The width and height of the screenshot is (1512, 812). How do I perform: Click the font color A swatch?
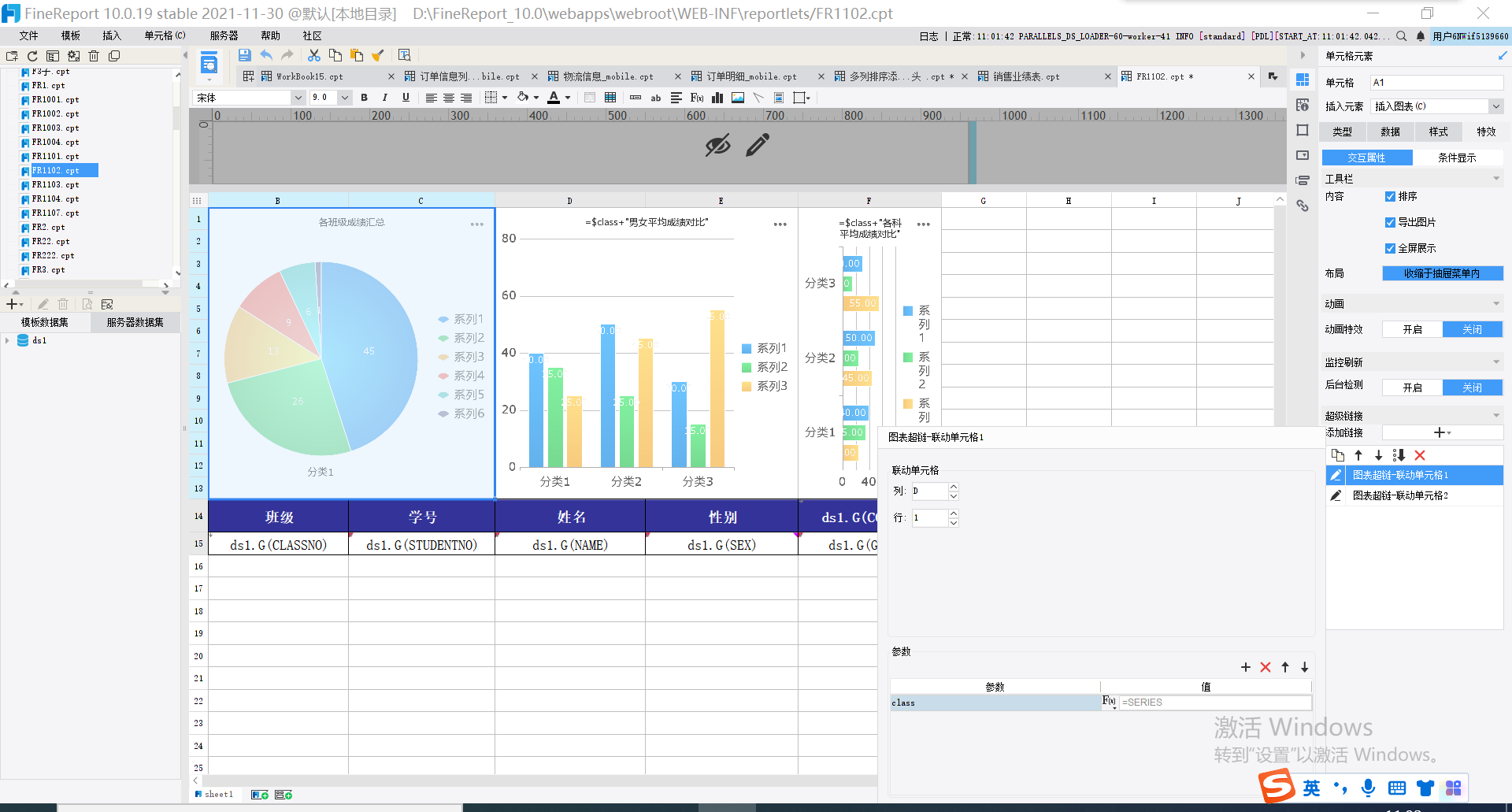click(x=554, y=98)
